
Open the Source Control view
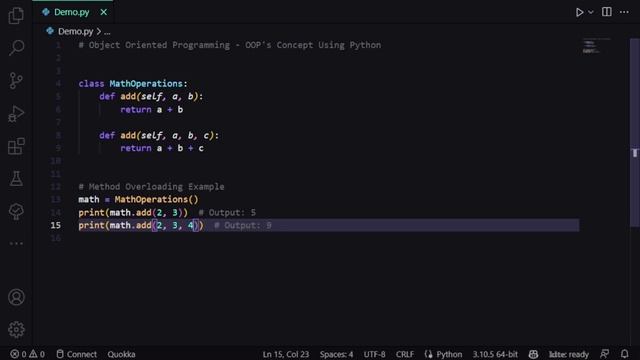16,80
